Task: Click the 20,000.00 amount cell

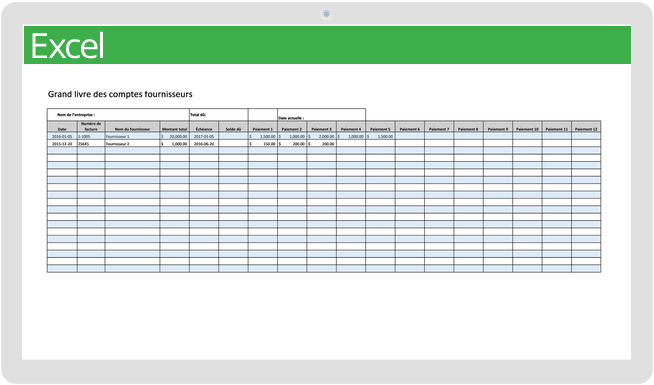Action: coord(174,136)
